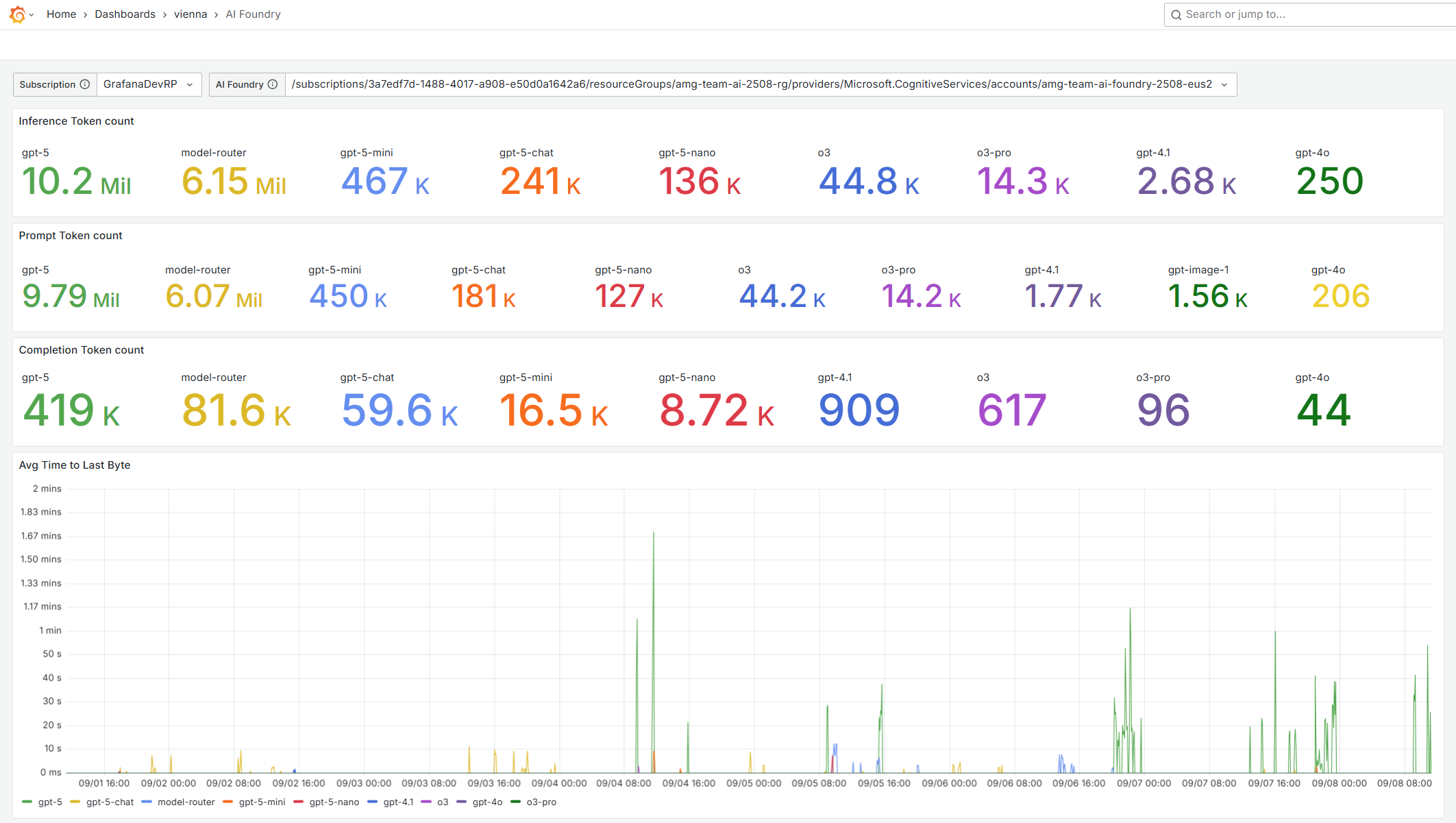The width and height of the screenshot is (1456, 823).
Task: Click the Subscription info icon
Action: click(x=85, y=84)
